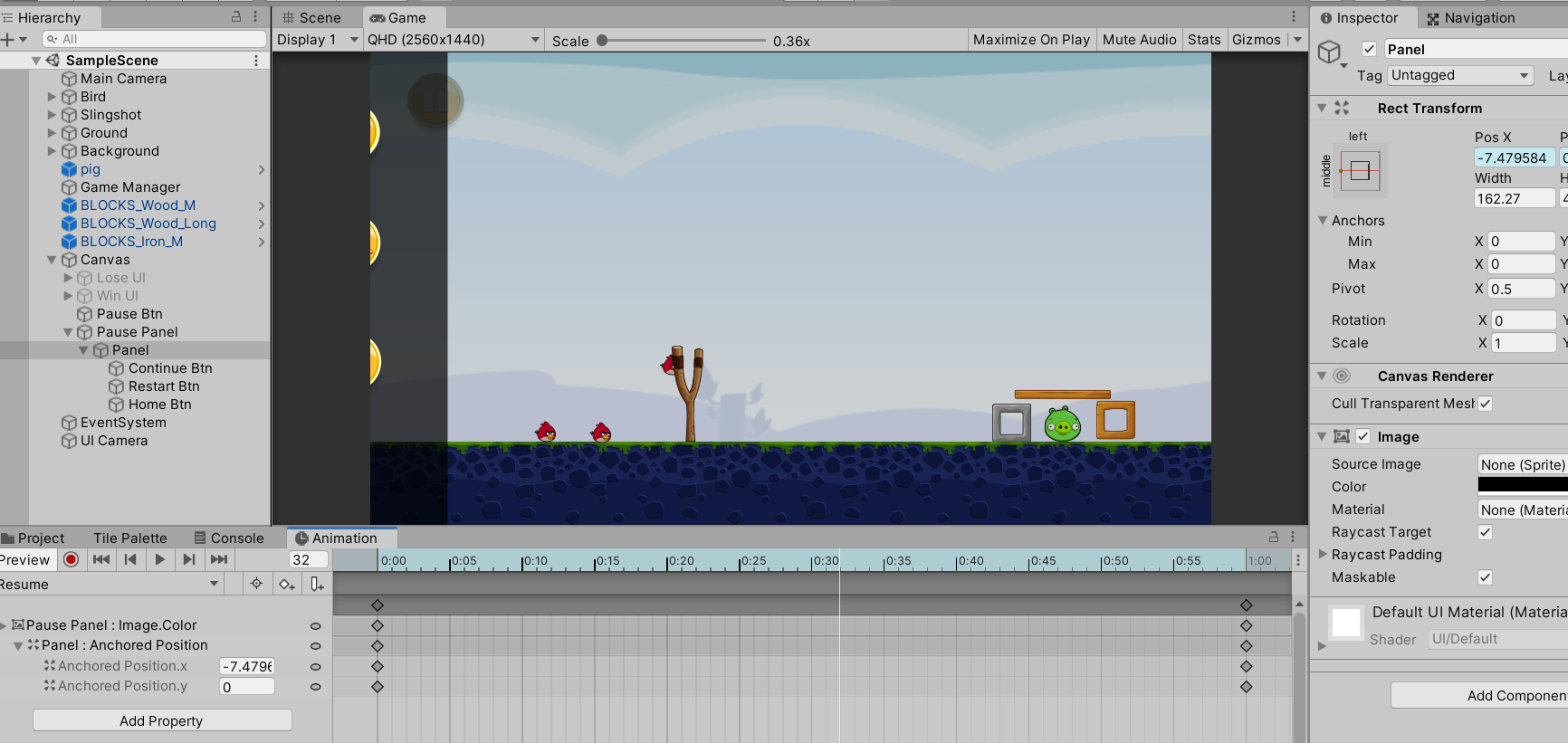The height and width of the screenshot is (743, 1568).
Task: Toggle Panel active checkbox in Inspector
Action: pyautogui.click(x=1369, y=49)
